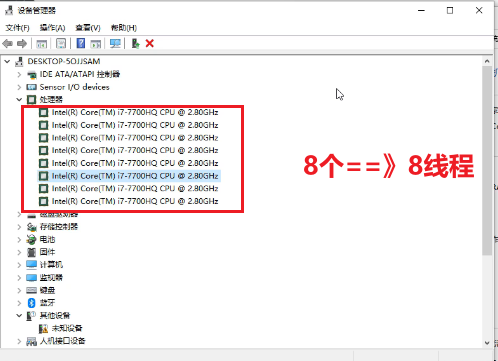Click the Bluetooth icon in the tree
The width and height of the screenshot is (498, 361).
click(32, 303)
